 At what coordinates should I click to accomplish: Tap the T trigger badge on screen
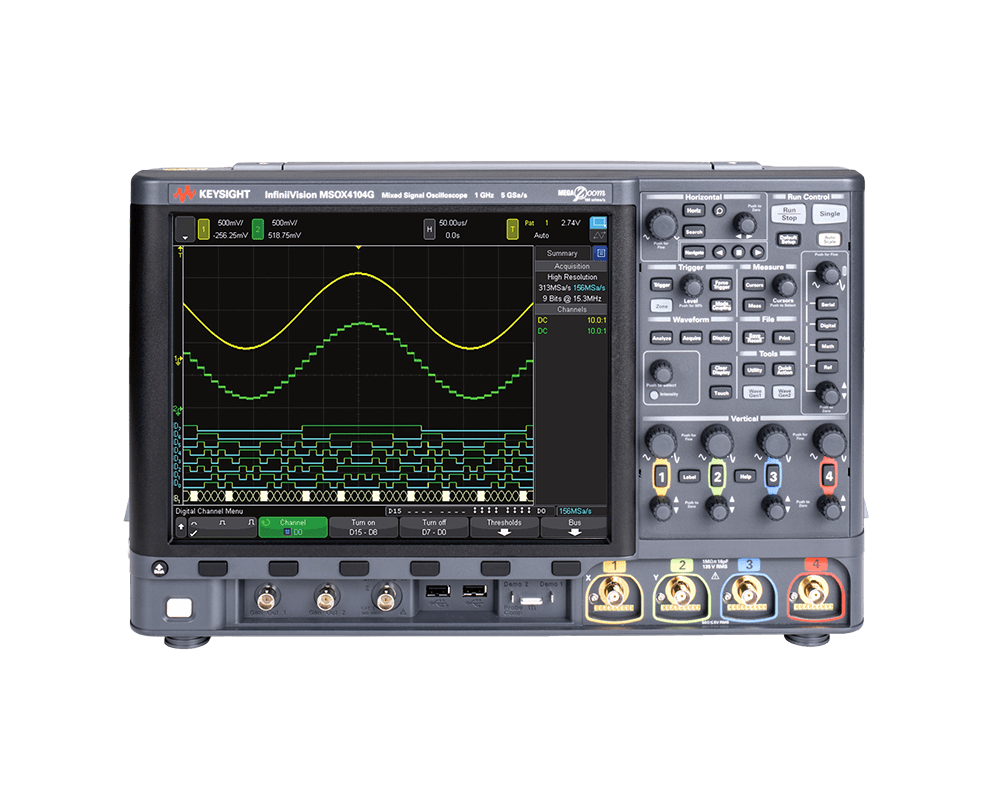point(512,230)
